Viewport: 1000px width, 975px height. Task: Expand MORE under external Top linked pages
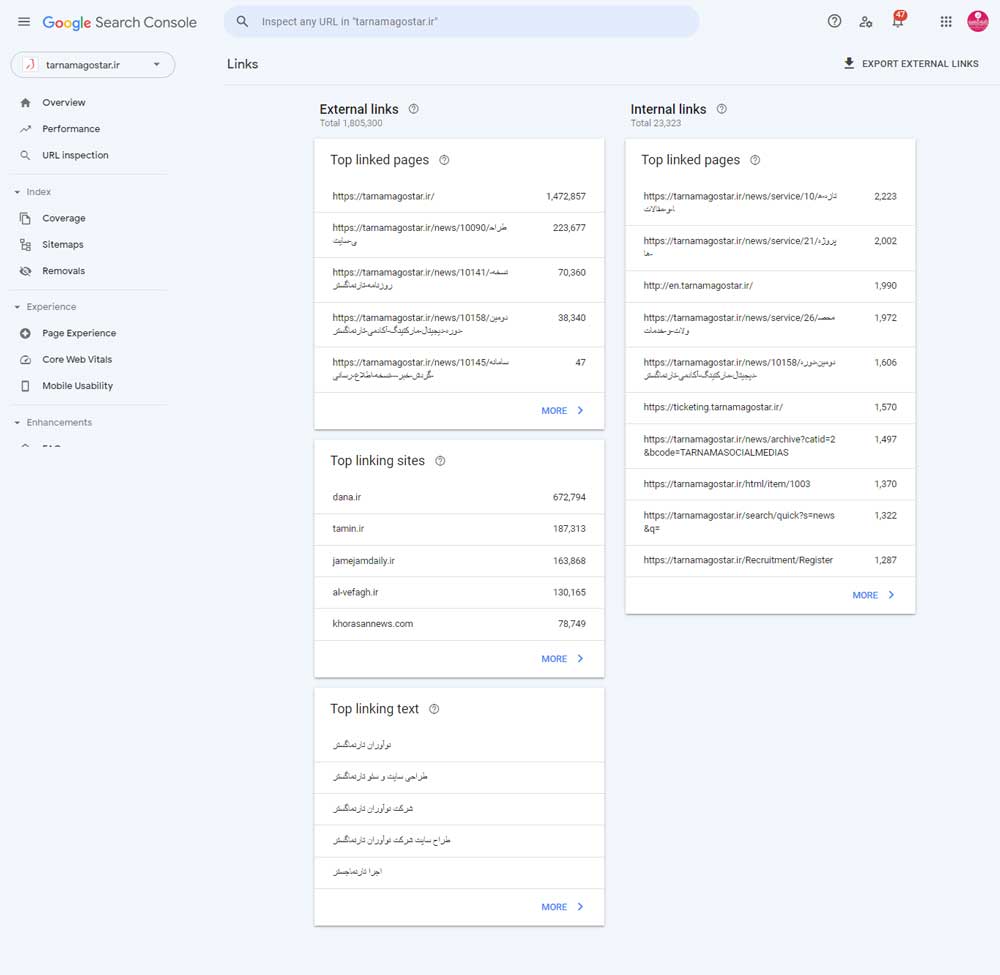pos(562,411)
